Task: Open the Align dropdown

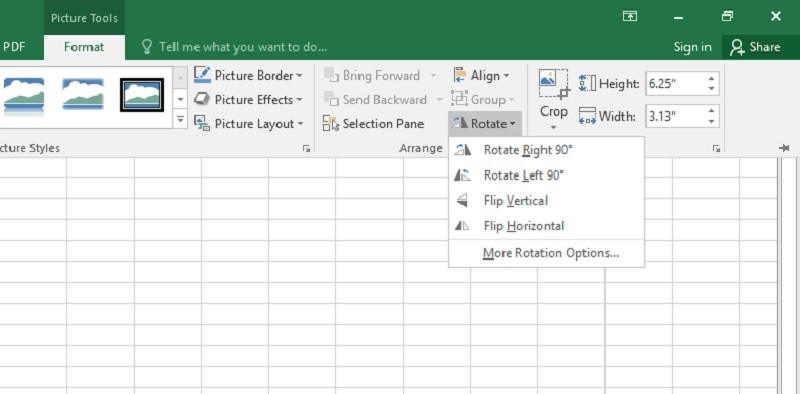Action: pyautogui.click(x=481, y=76)
